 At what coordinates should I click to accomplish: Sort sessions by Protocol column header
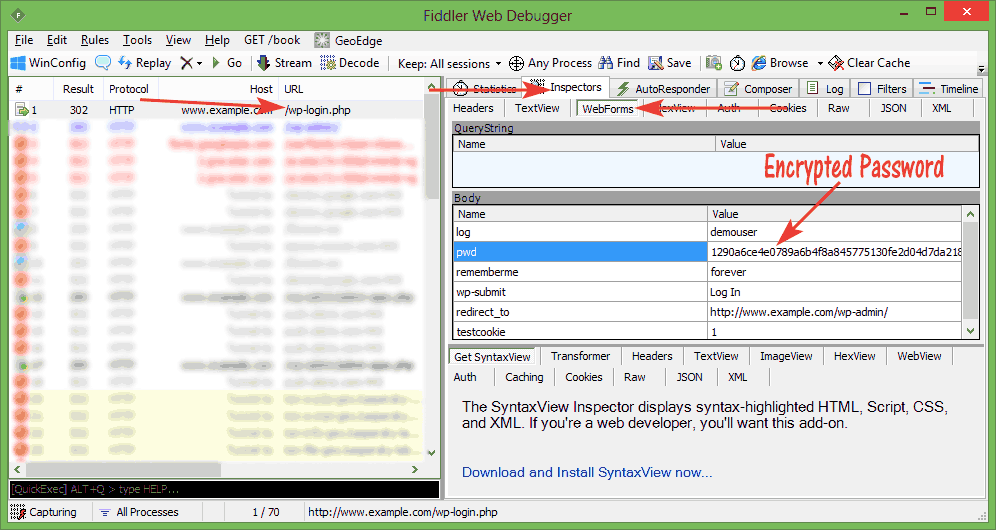129,89
